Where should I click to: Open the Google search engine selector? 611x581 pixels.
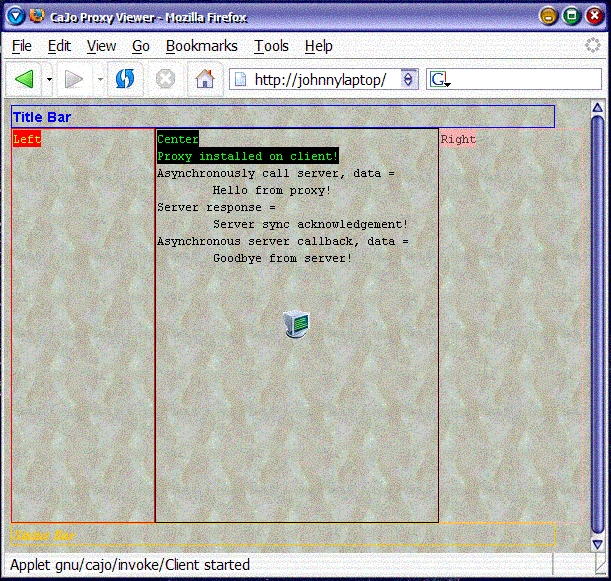440,79
